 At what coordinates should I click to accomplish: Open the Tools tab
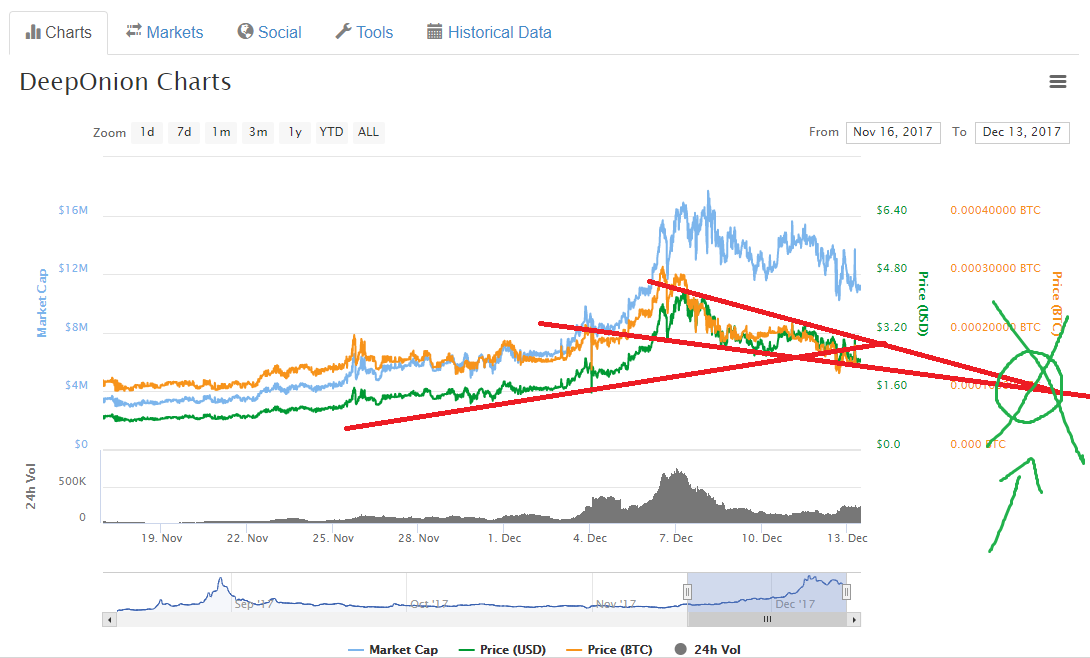[x=364, y=33]
